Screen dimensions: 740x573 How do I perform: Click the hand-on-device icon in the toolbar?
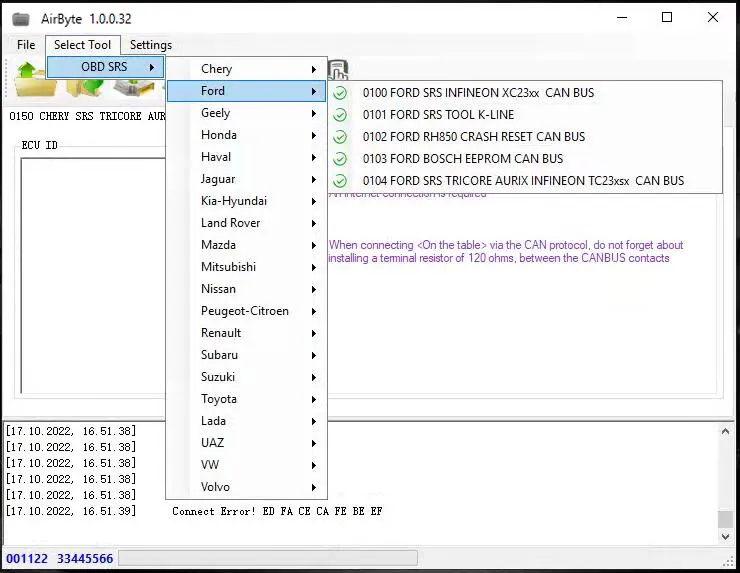(x=338, y=70)
